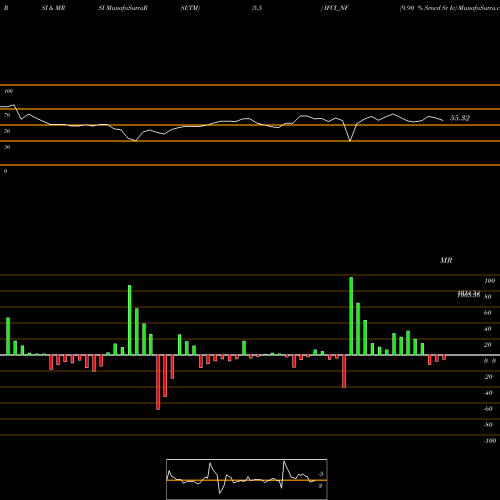This screenshot has width=500, height=500.
Task: Click the 70 level label on RSI axis
Action: click(7, 115)
